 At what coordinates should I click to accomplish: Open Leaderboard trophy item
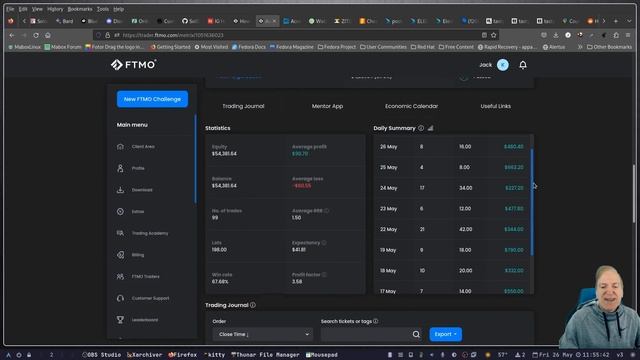tap(144, 320)
